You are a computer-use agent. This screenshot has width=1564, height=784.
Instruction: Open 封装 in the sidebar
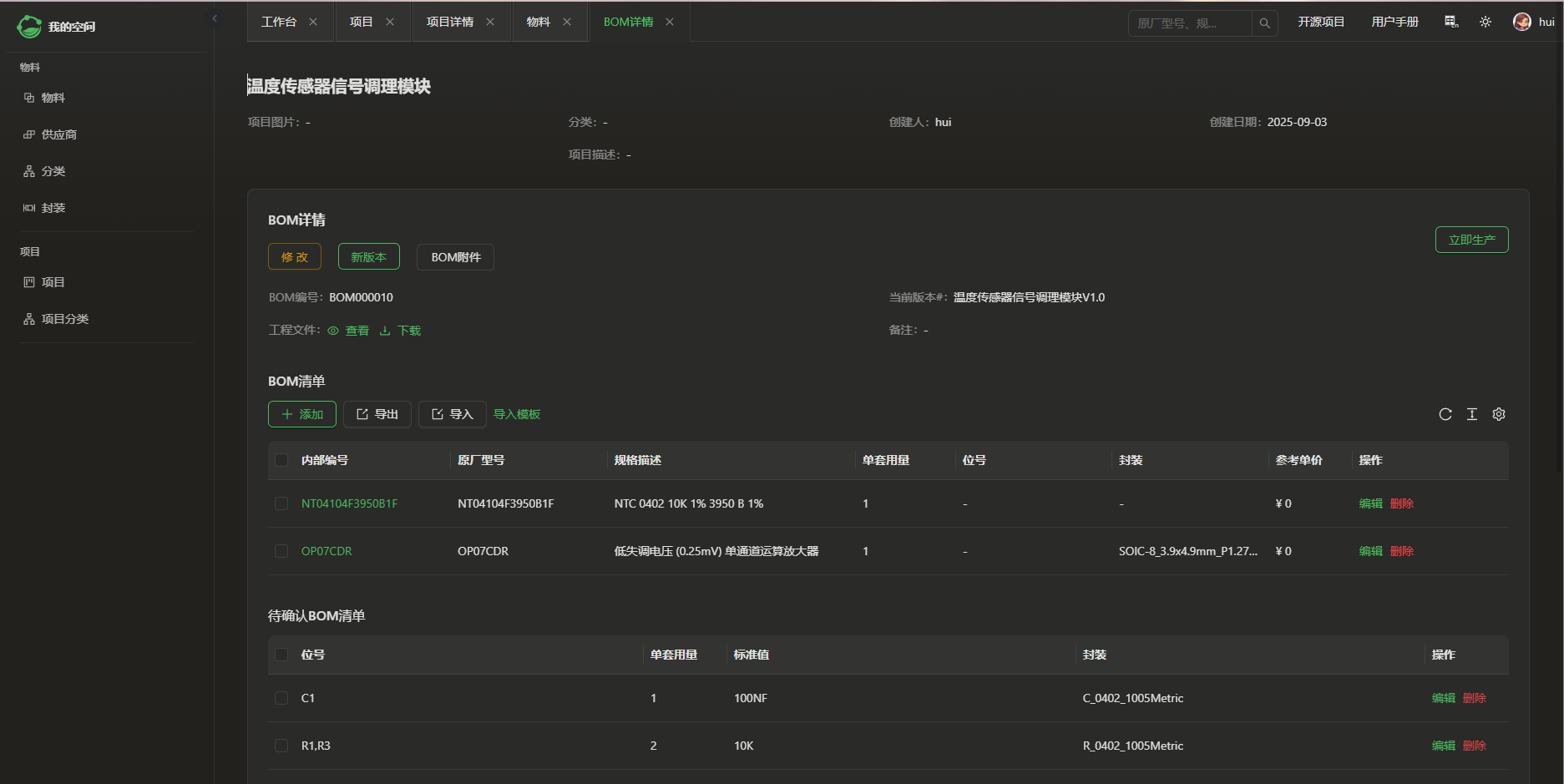click(x=53, y=208)
